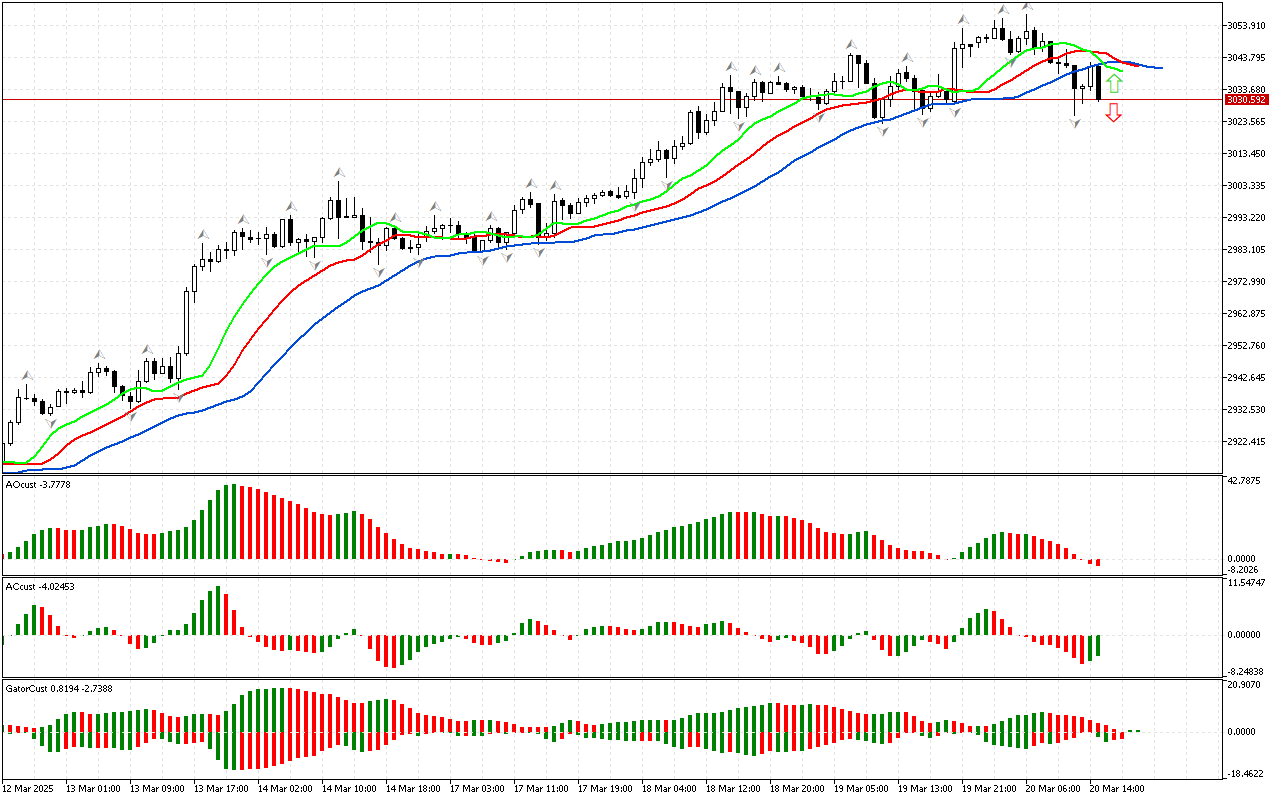Click the 19 Mar 13:00 time label

927,788
